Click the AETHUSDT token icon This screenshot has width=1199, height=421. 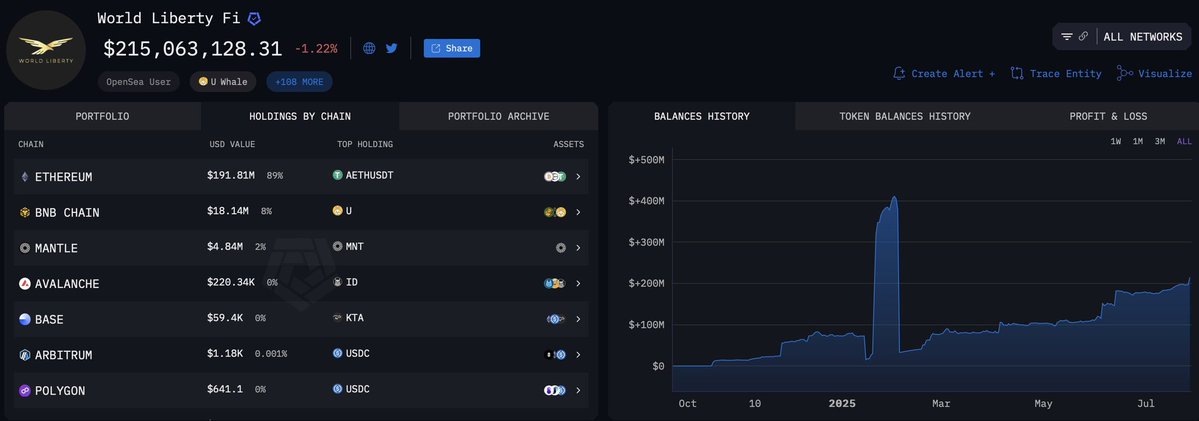[337, 175]
